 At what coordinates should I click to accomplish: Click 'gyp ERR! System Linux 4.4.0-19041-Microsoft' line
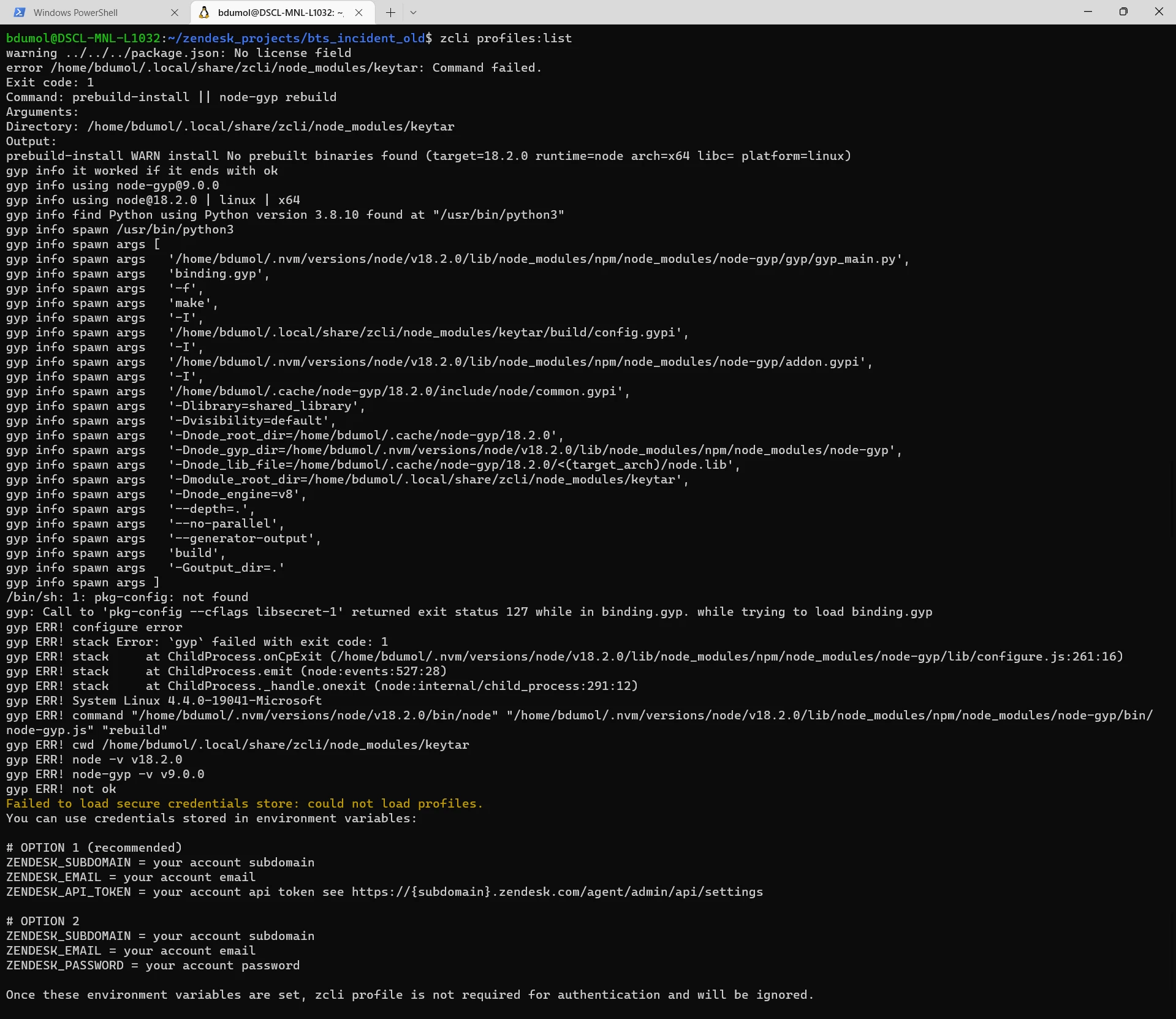(x=164, y=700)
